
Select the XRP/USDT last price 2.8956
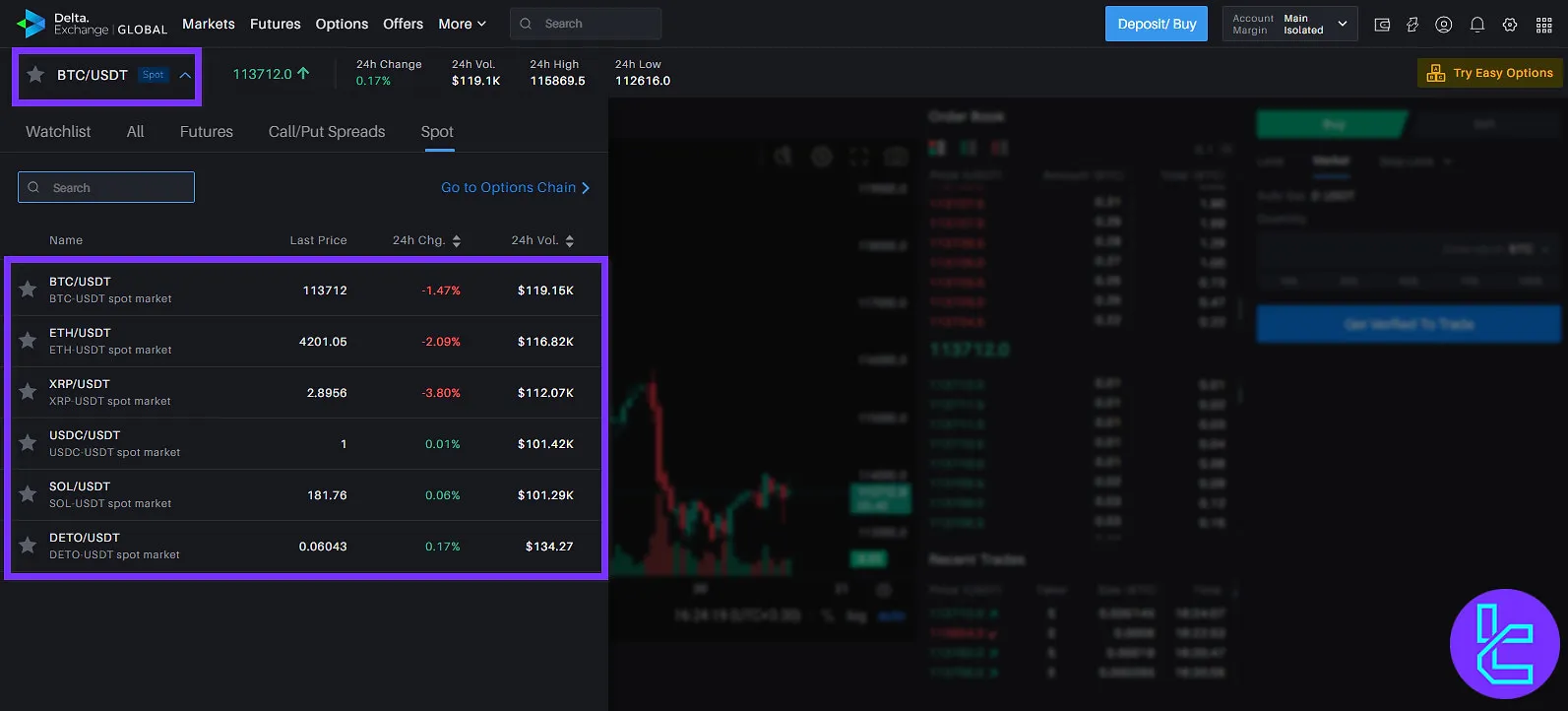click(327, 393)
